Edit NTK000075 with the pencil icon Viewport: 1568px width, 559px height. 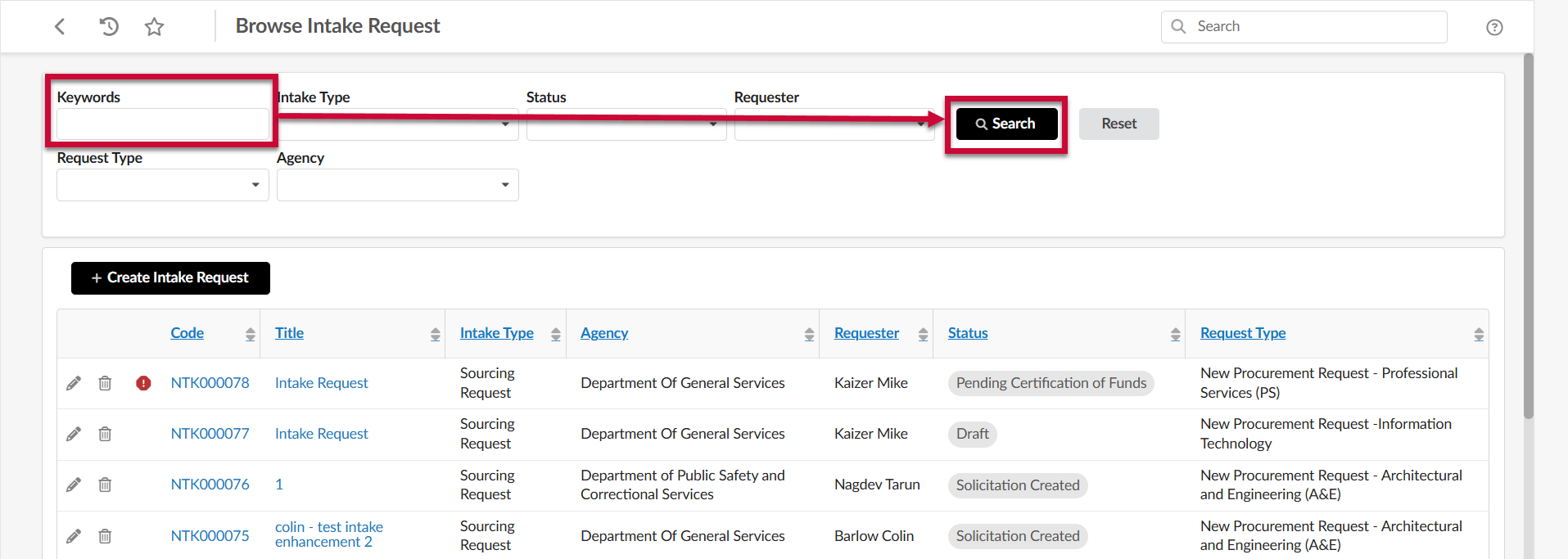74,536
